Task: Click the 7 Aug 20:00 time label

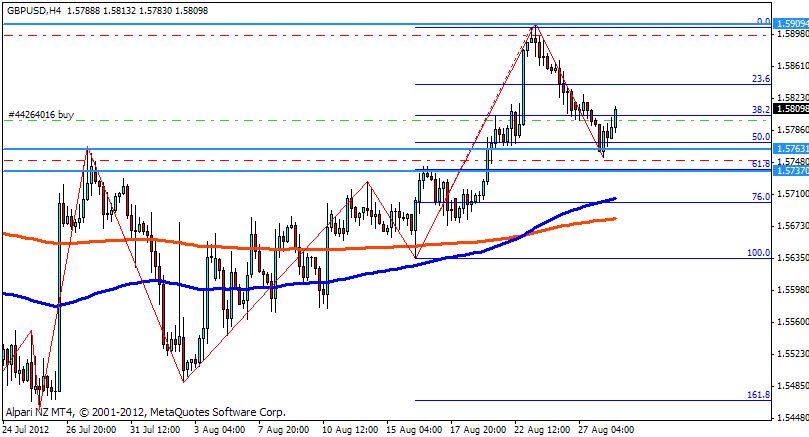Action: pos(283,429)
